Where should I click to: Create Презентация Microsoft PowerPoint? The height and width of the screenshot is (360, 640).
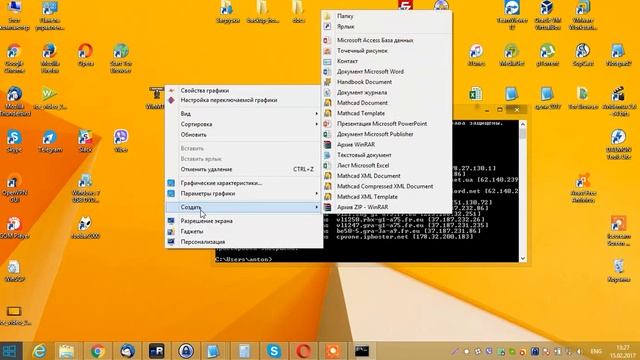pyautogui.click(x=387, y=124)
